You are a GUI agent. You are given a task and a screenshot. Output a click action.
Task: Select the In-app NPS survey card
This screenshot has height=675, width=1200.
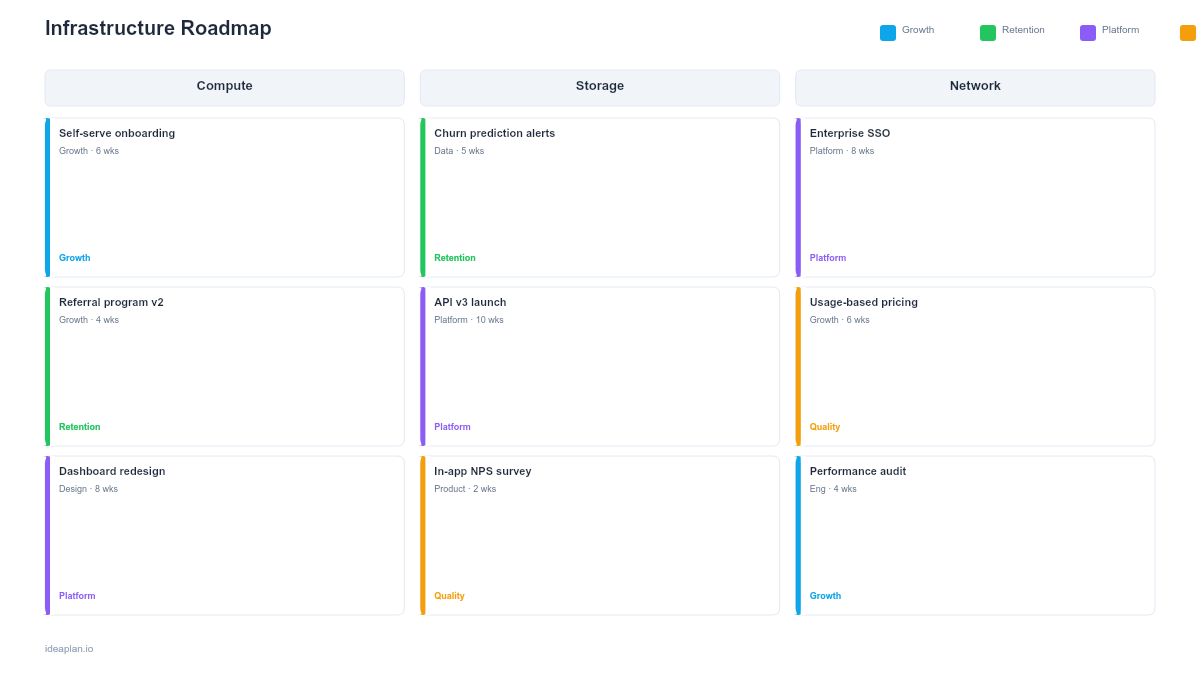tap(599, 534)
